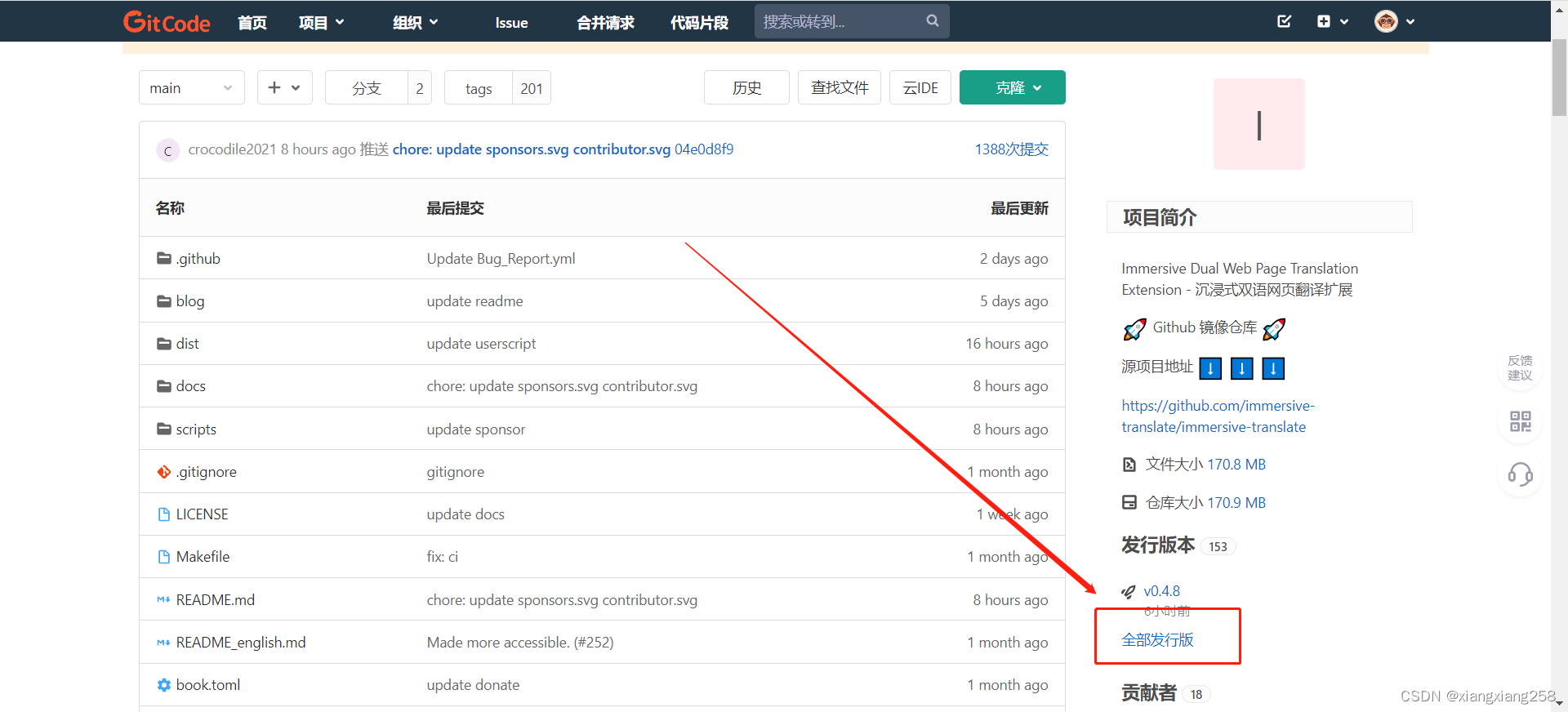Open the main branch dropdown
The height and width of the screenshot is (712, 1568).
pos(192,87)
